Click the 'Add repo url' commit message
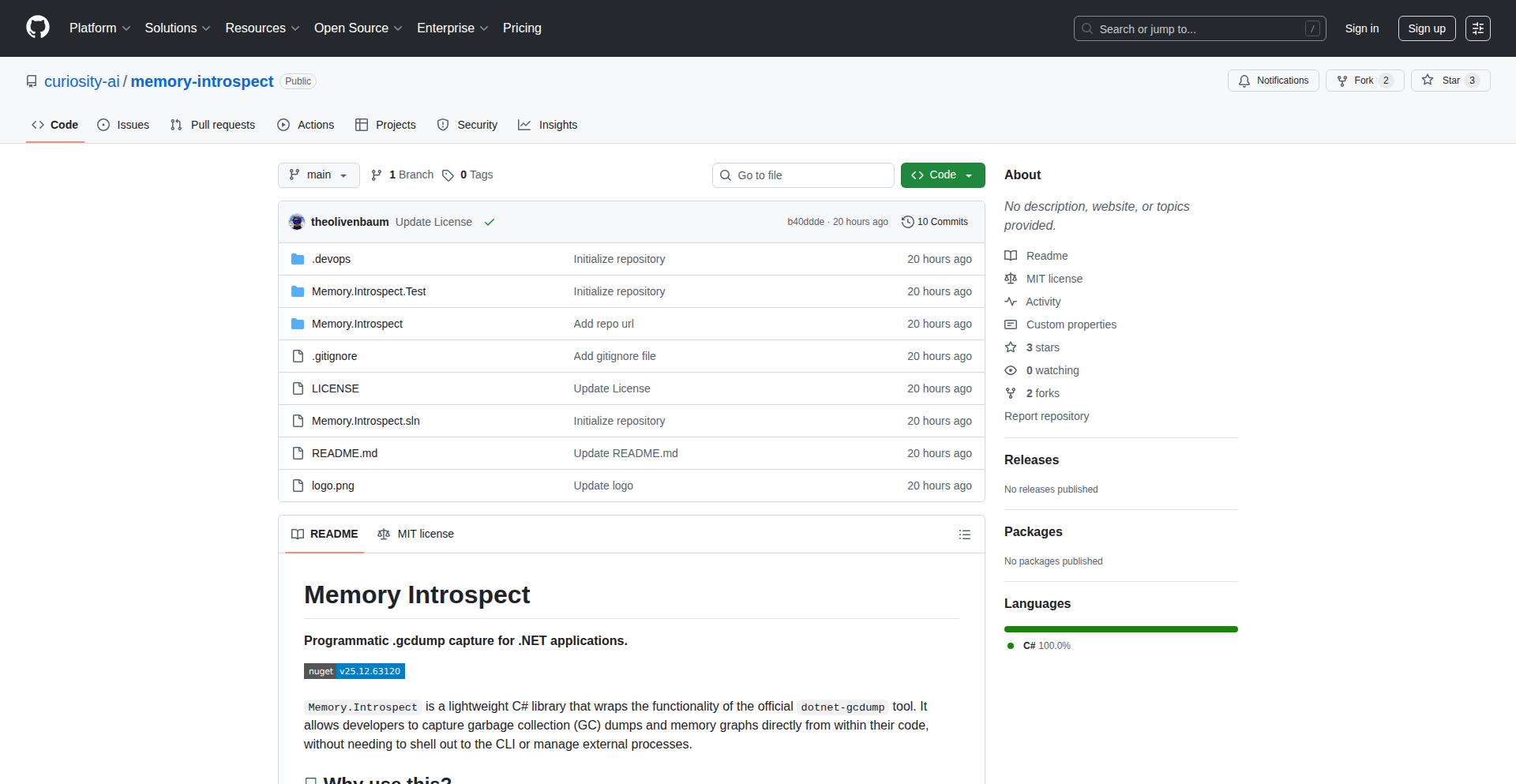Viewport: 1516px width, 784px height. 604,324
